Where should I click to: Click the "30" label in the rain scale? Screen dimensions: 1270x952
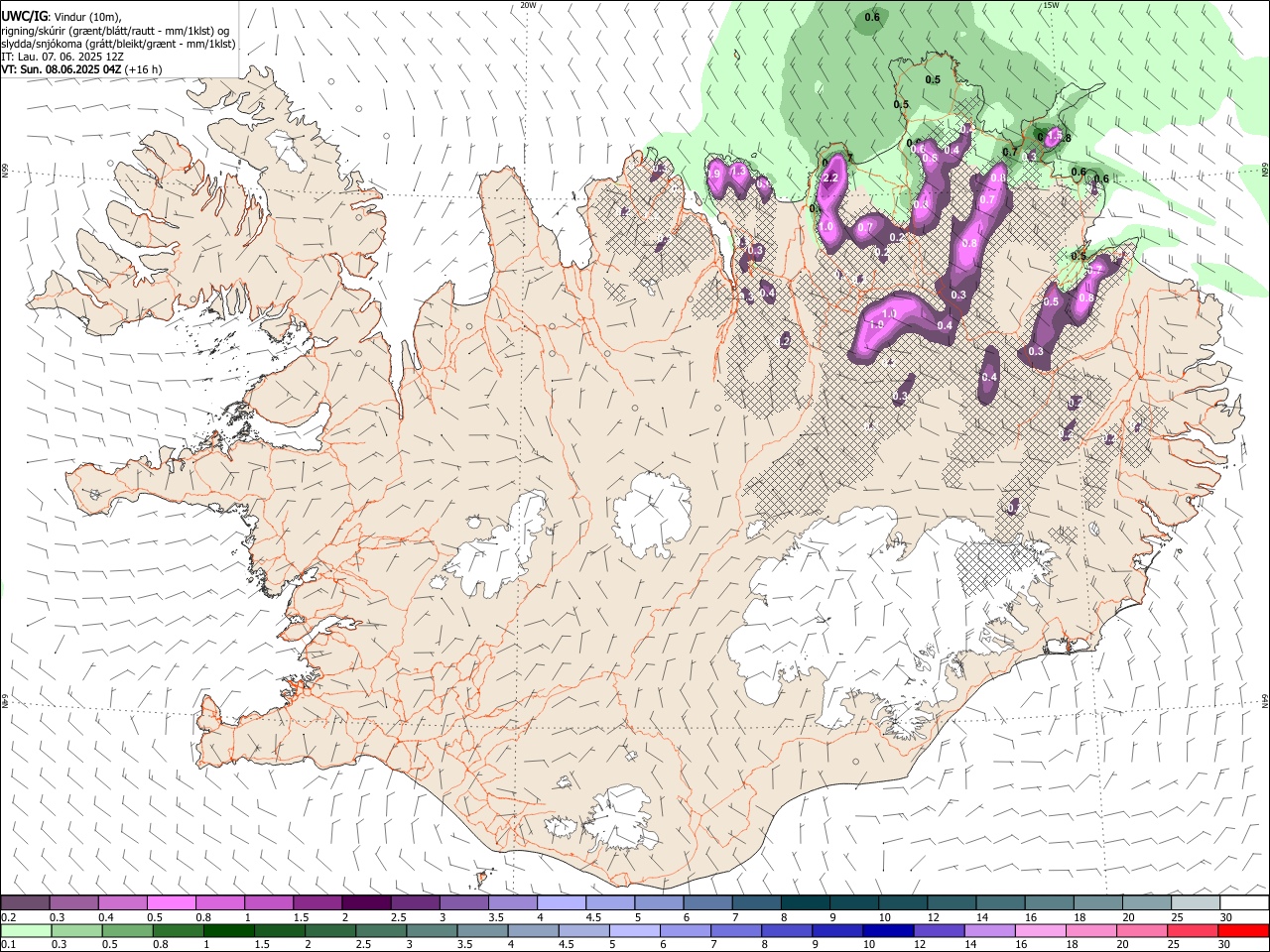1224,945
